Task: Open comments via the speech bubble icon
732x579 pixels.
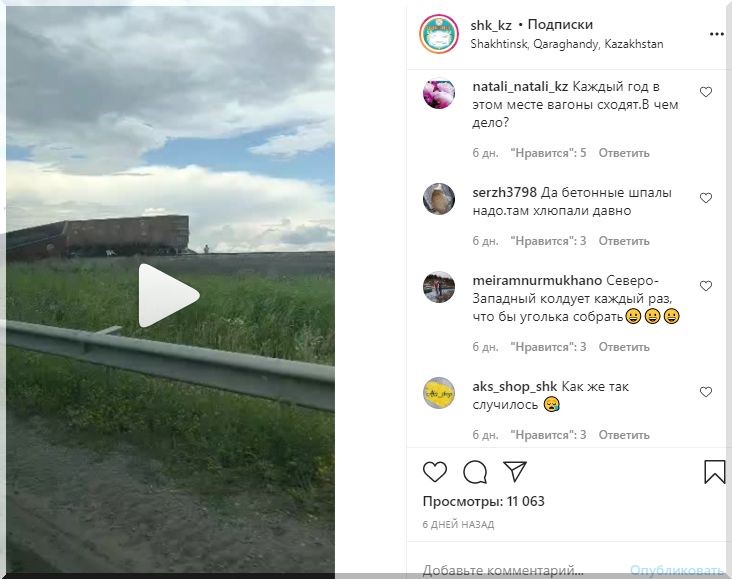Action: pyautogui.click(x=475, y=472)
